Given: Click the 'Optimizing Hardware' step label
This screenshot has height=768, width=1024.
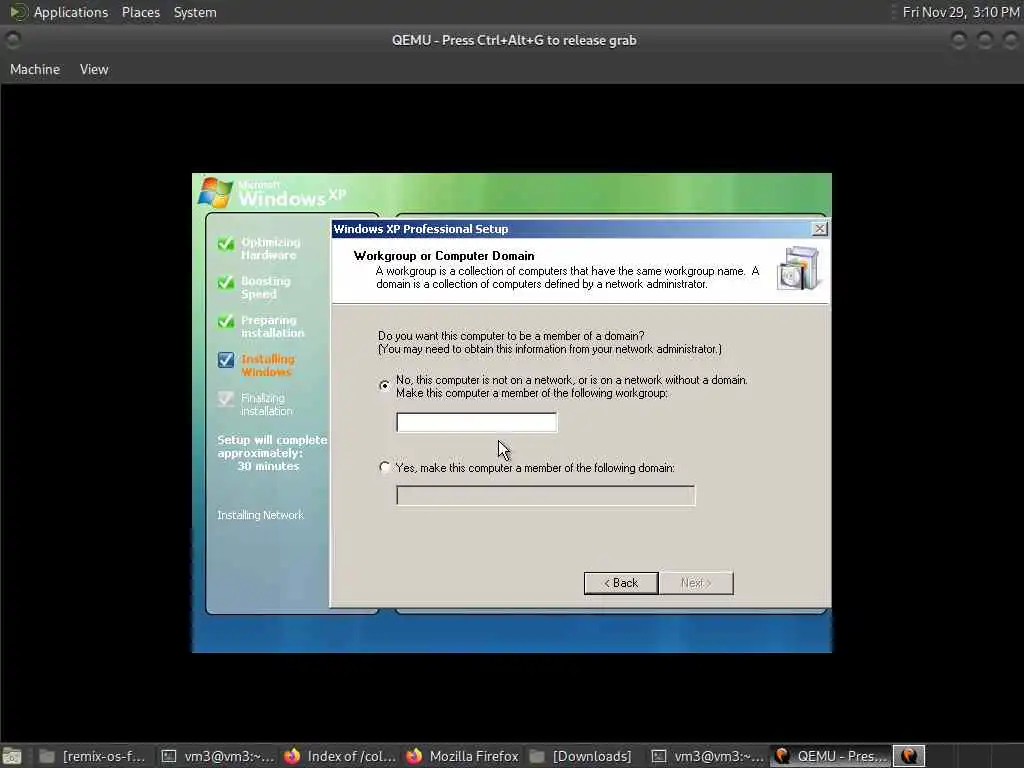Looking at the screenshot, I should [270, 248].
